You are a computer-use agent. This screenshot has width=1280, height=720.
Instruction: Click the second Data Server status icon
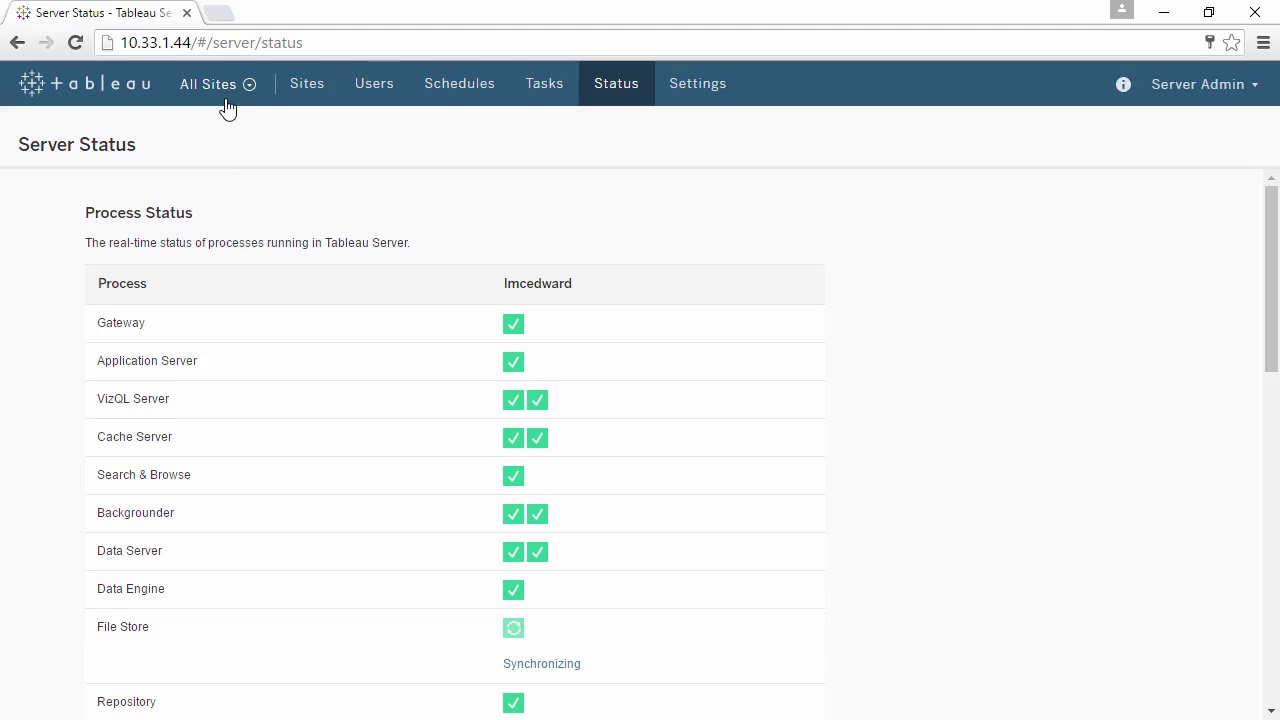pyautogui.click(x=538, y=552)
